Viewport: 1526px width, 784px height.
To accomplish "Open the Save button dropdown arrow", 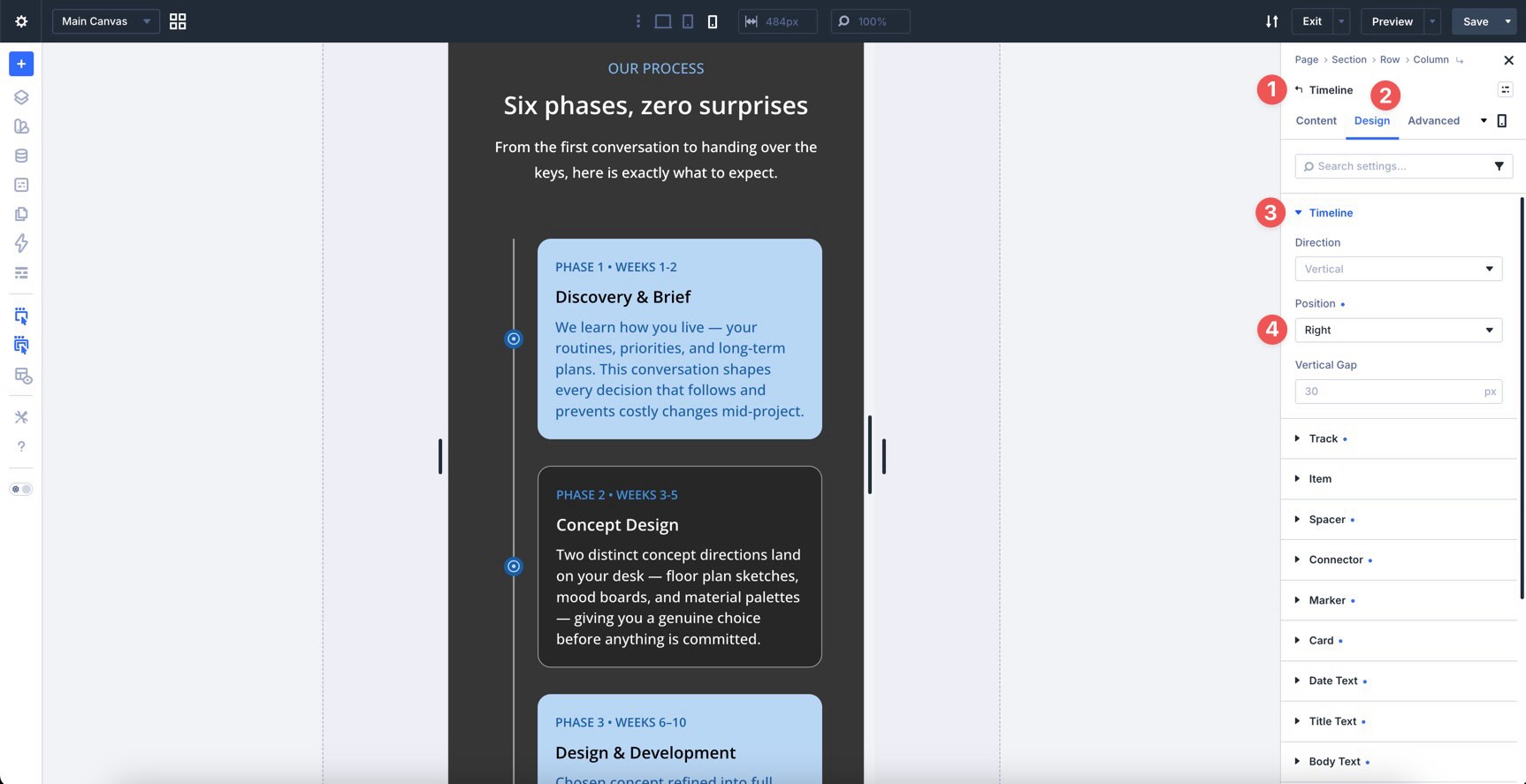I will click(1507, 21).
